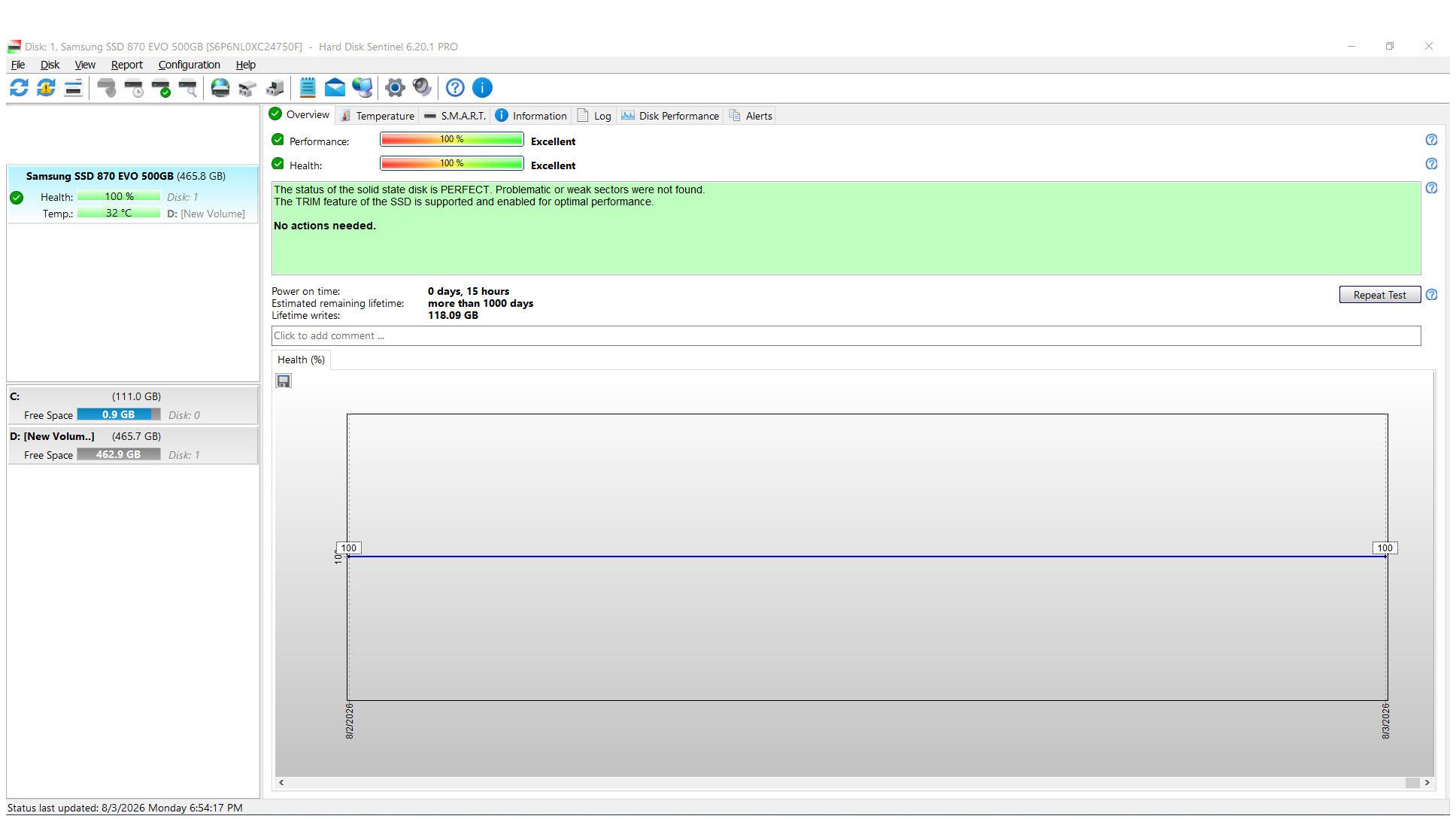Click the graph horizontal scrollbar thumb

coord(1412,783)
